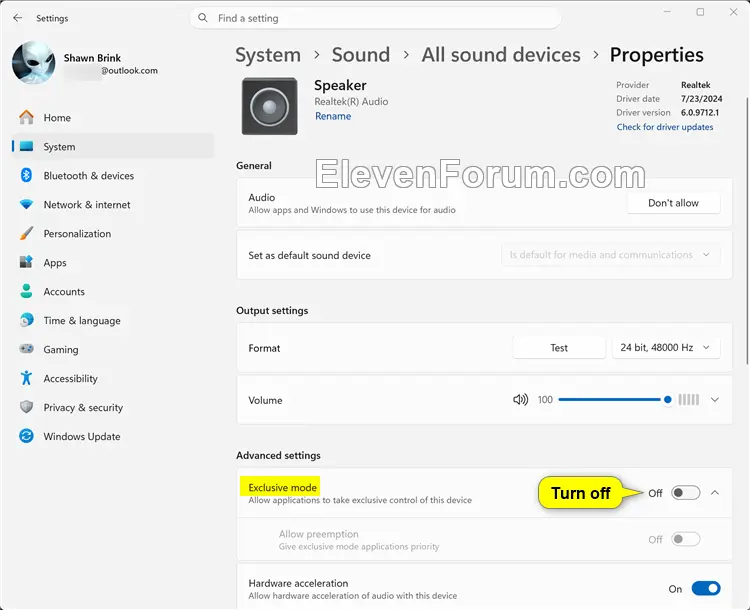Click driver date 7/23/2024 text

(x=701, y=99)
